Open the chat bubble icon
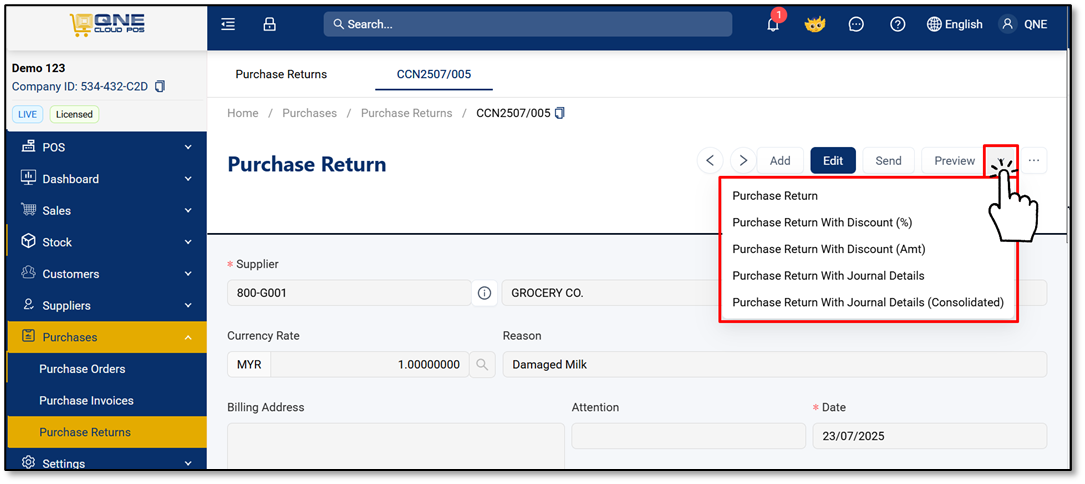 (856, 24)
